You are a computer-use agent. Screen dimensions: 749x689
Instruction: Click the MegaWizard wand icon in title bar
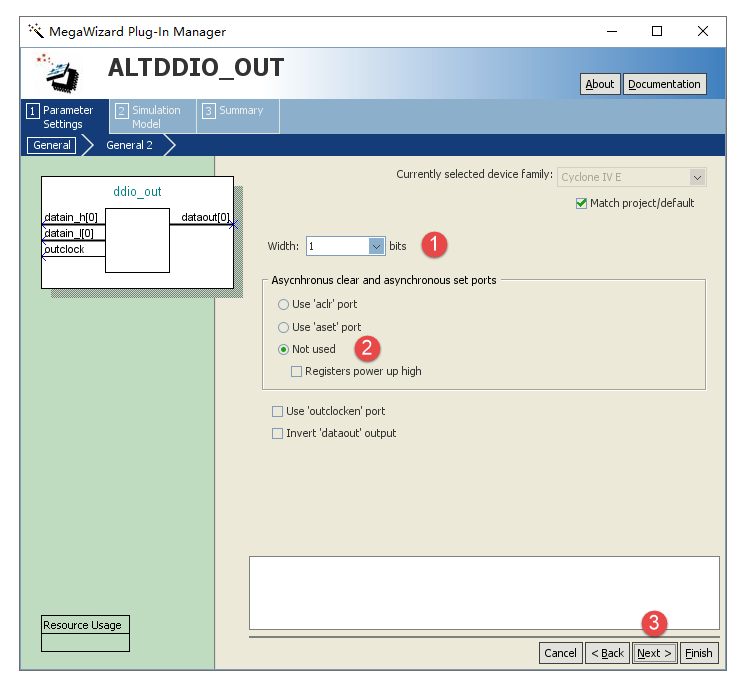(36, 31)
